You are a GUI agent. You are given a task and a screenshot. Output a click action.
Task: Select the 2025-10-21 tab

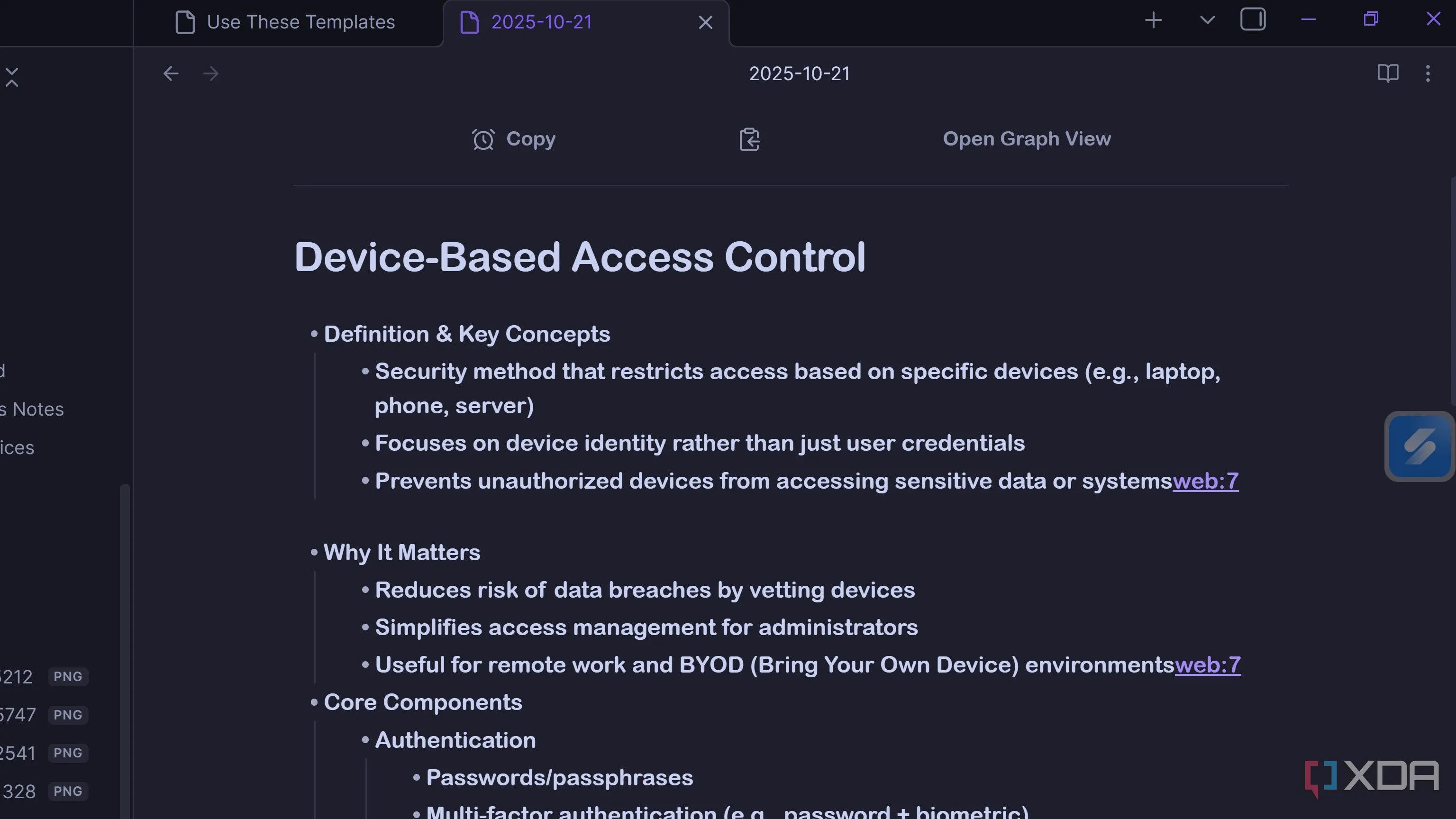pyautogui.click(x=541, y=23)
